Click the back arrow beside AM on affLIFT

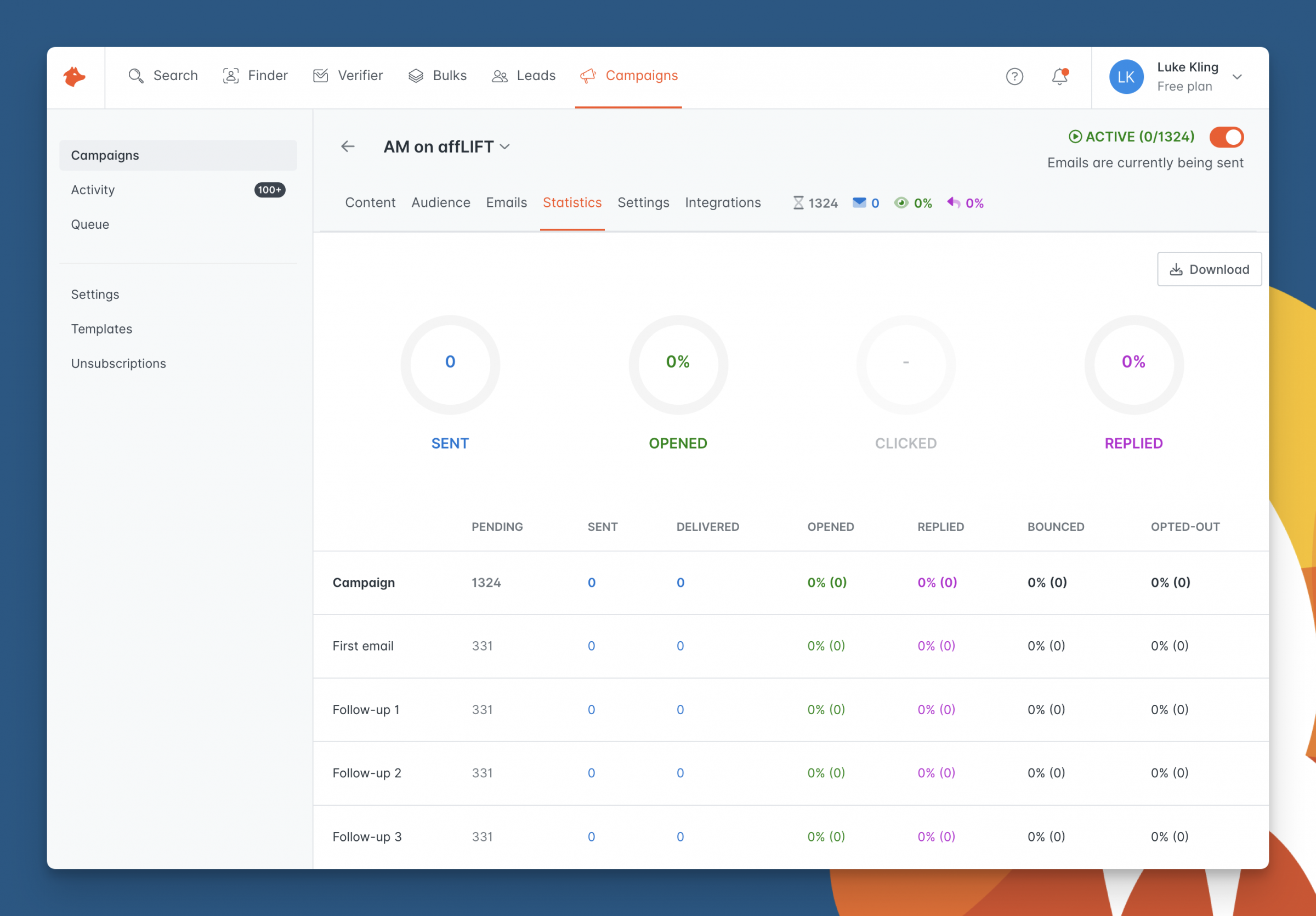pyautogui.click(x=348, y=146)
